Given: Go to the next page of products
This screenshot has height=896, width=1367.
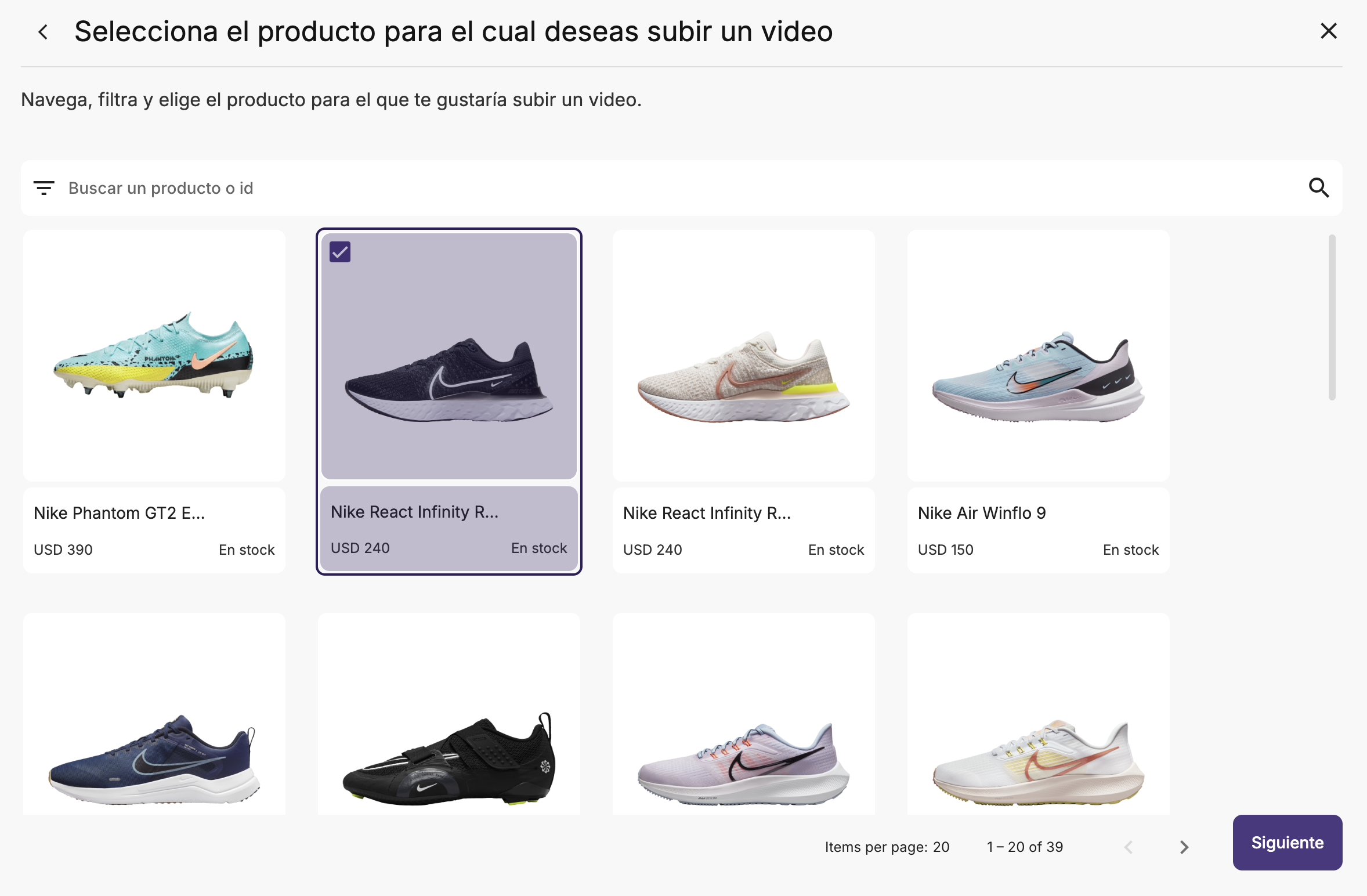Looking at the screenshot, I should pyautogui.click(x=1184, y=847).
